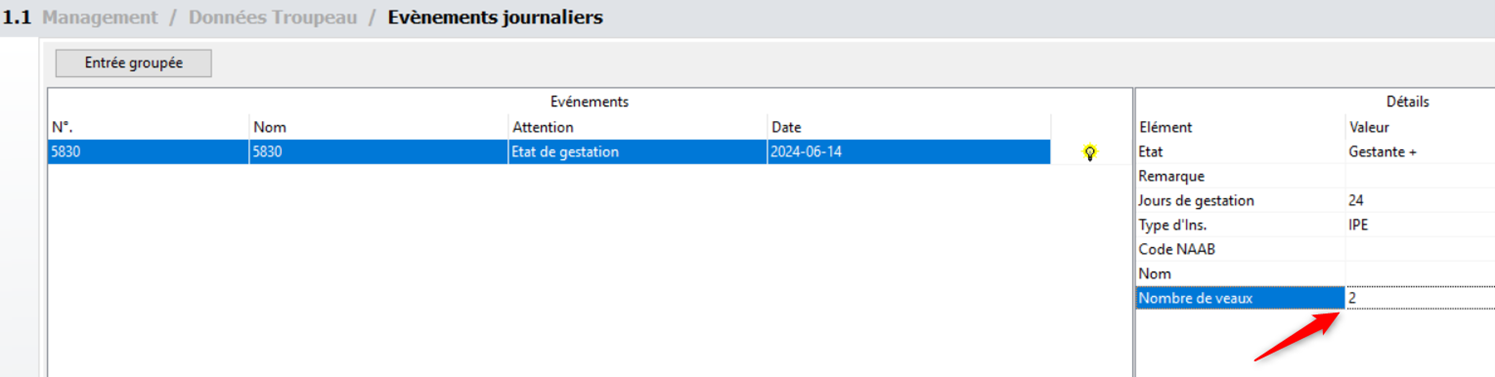
Task: Click the empty Code NAAB value field
Action: [x=1420, y=249]
